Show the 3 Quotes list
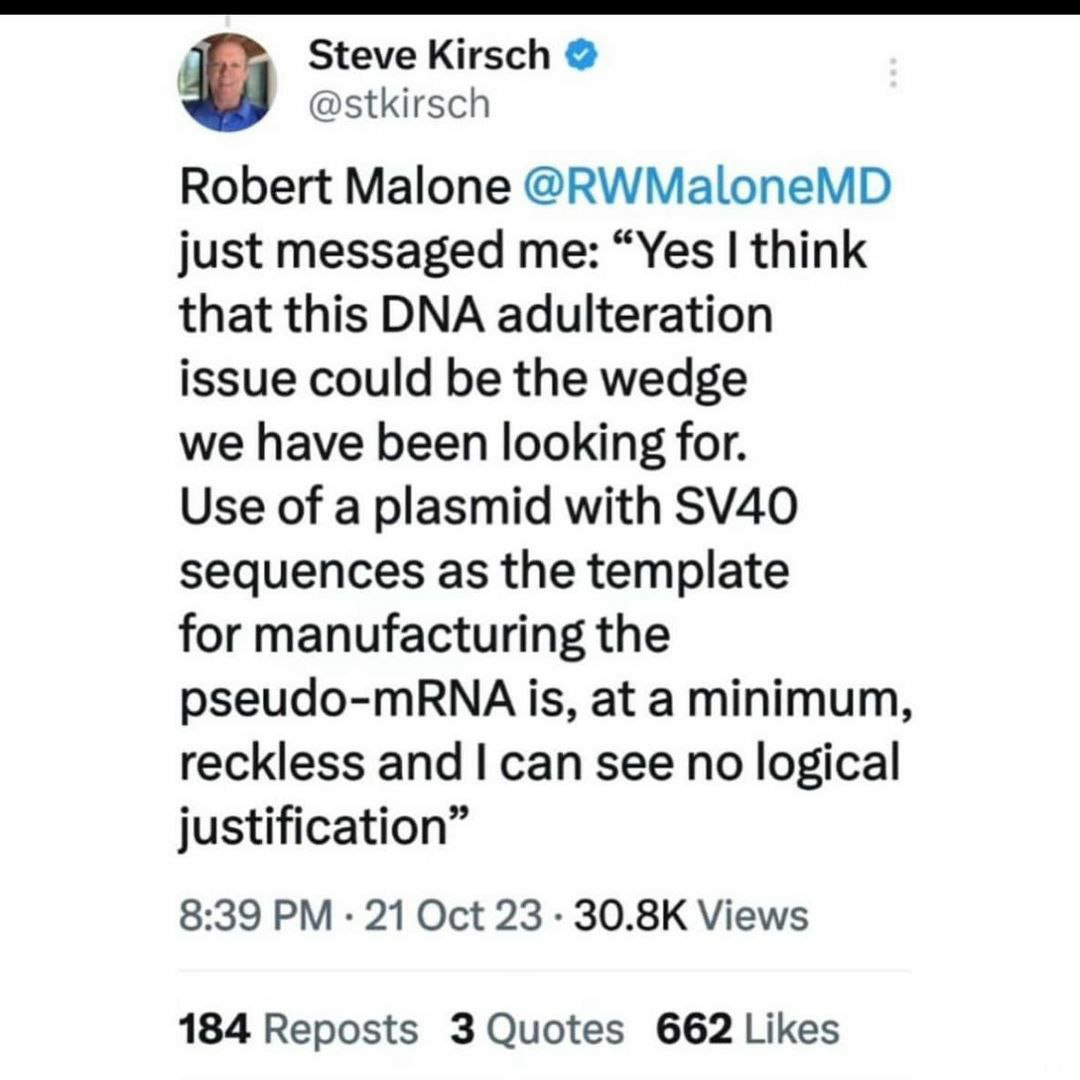 coord(537,1030)
